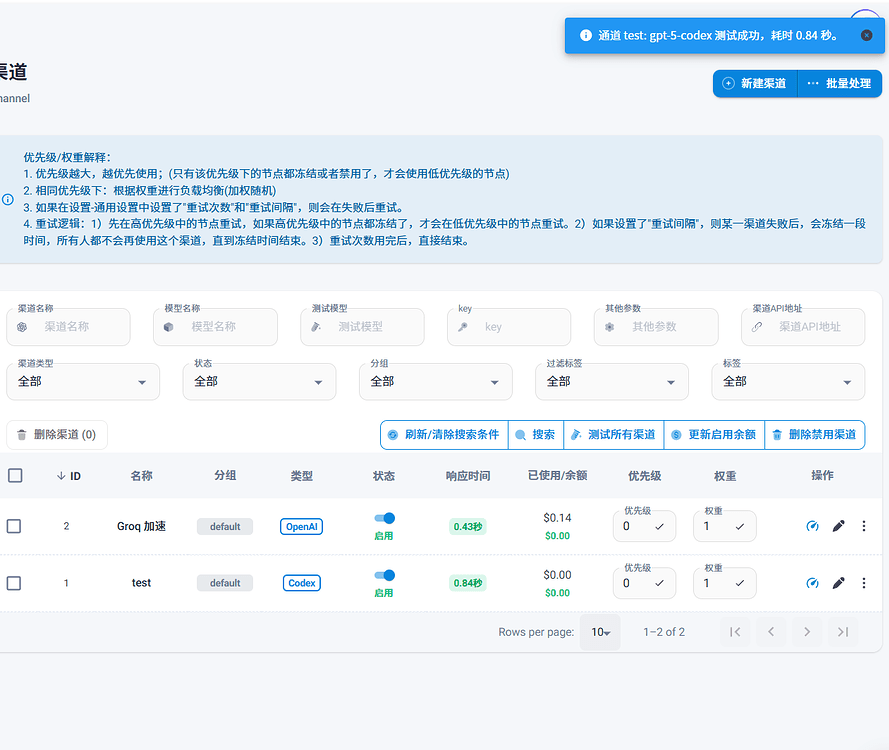Viewport: 889px width, 750px height.
Task: Open more options for Groq 加速 row
Action: pyautogui.click(x=863, y=526)
